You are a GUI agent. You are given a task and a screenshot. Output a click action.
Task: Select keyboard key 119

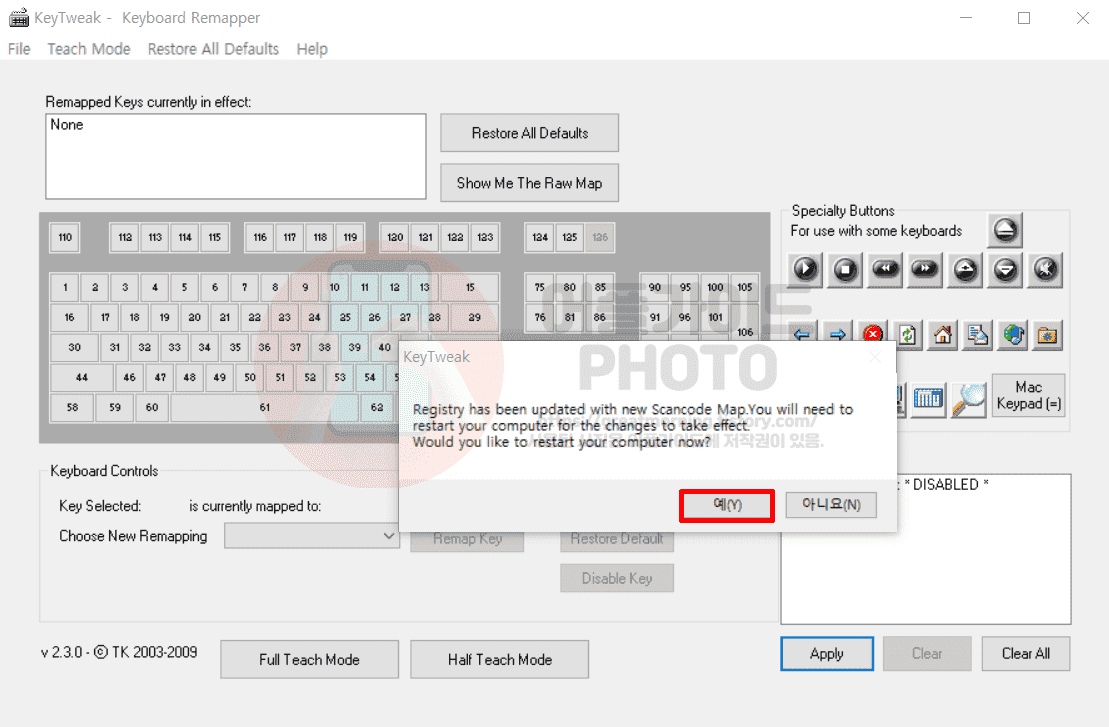tap(350, 237)
